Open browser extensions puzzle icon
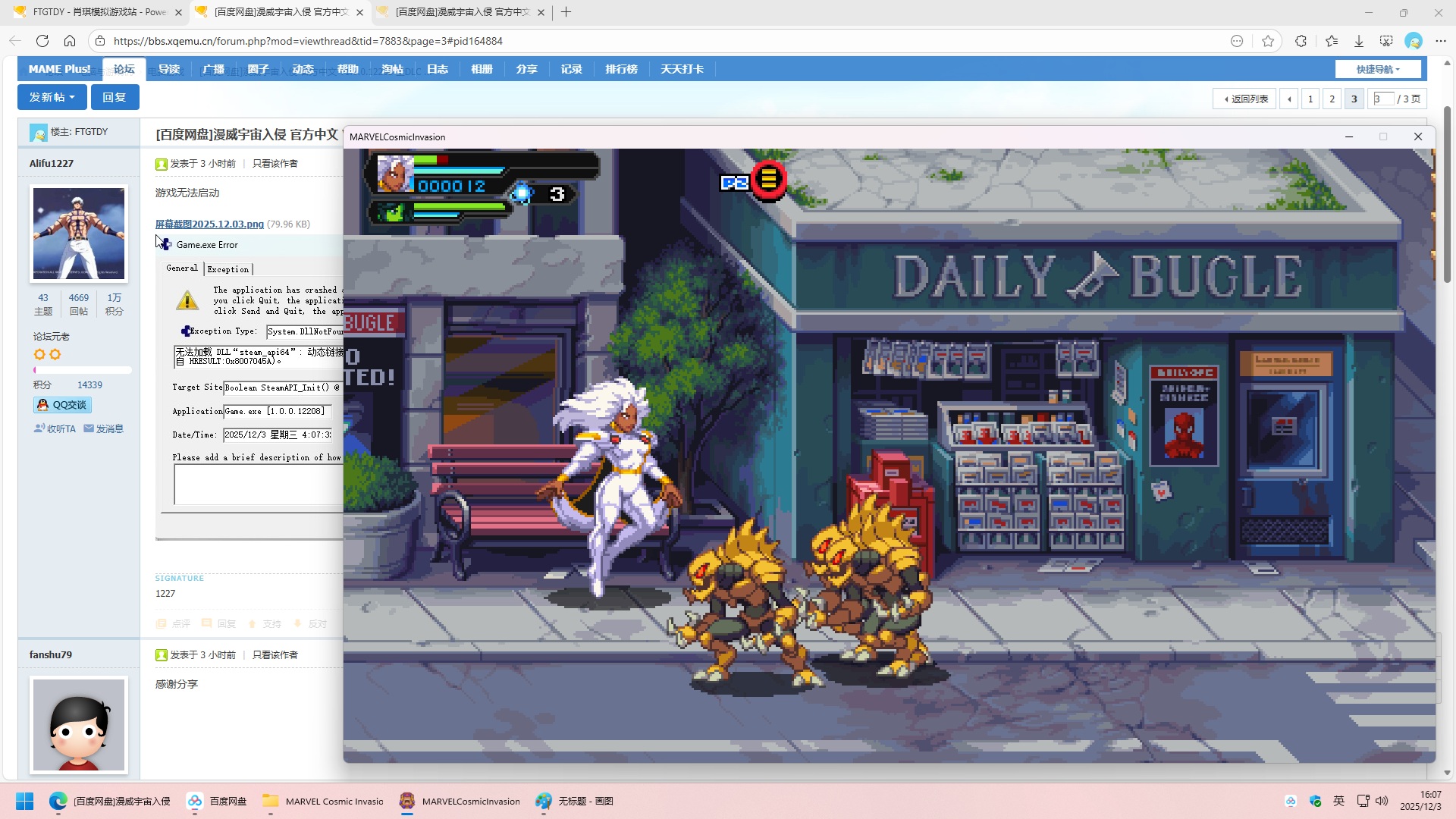1456x819 pixels. (x=1301, y=41)
